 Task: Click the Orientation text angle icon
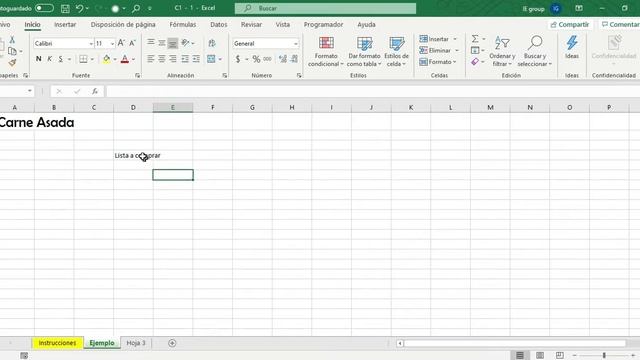[185, 42]
